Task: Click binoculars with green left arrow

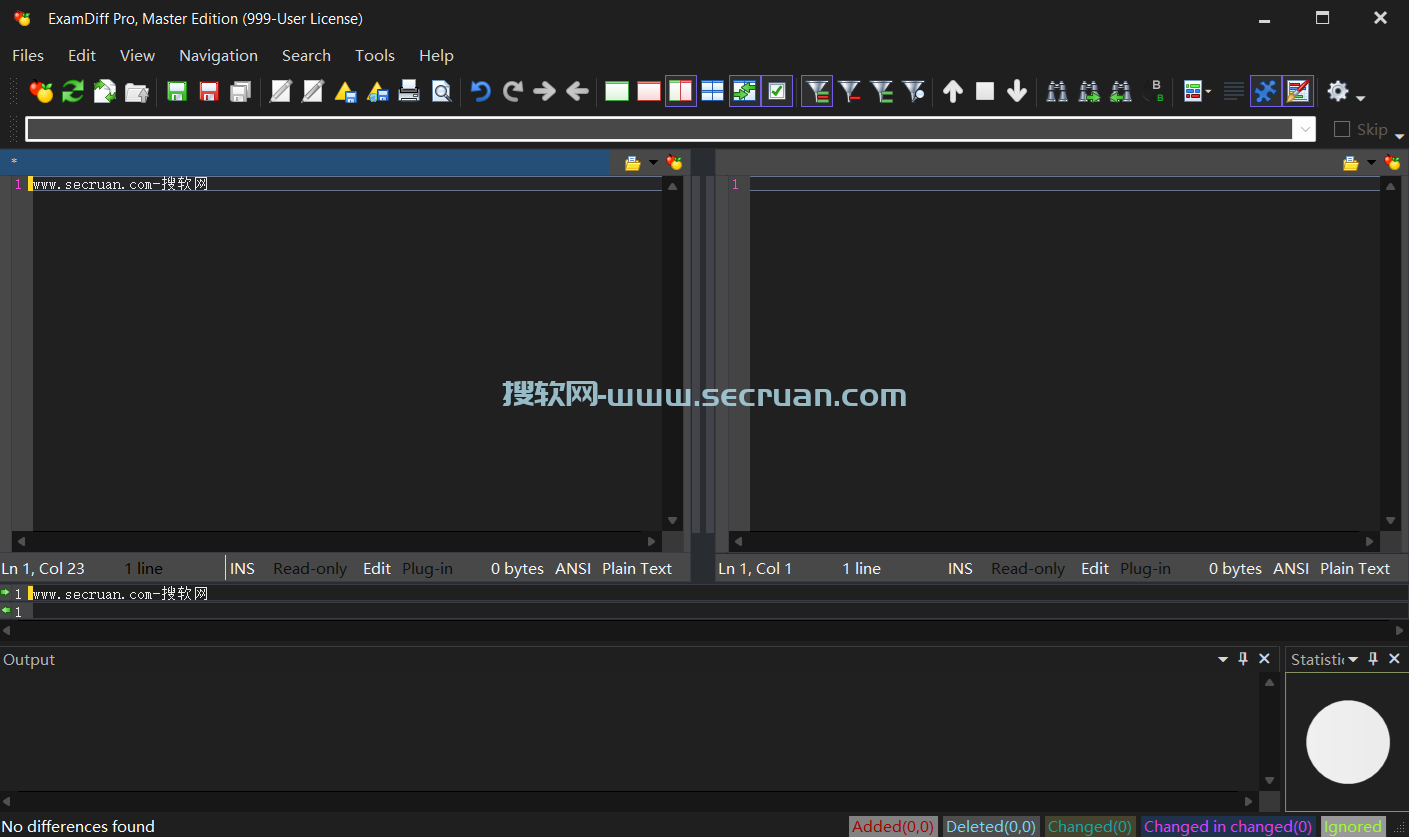Action: [x=1121, y=92]
